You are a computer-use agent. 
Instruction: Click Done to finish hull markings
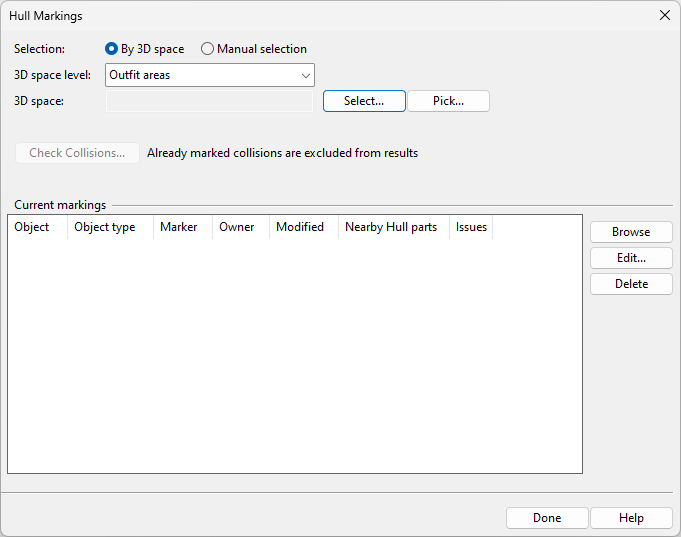547,518
